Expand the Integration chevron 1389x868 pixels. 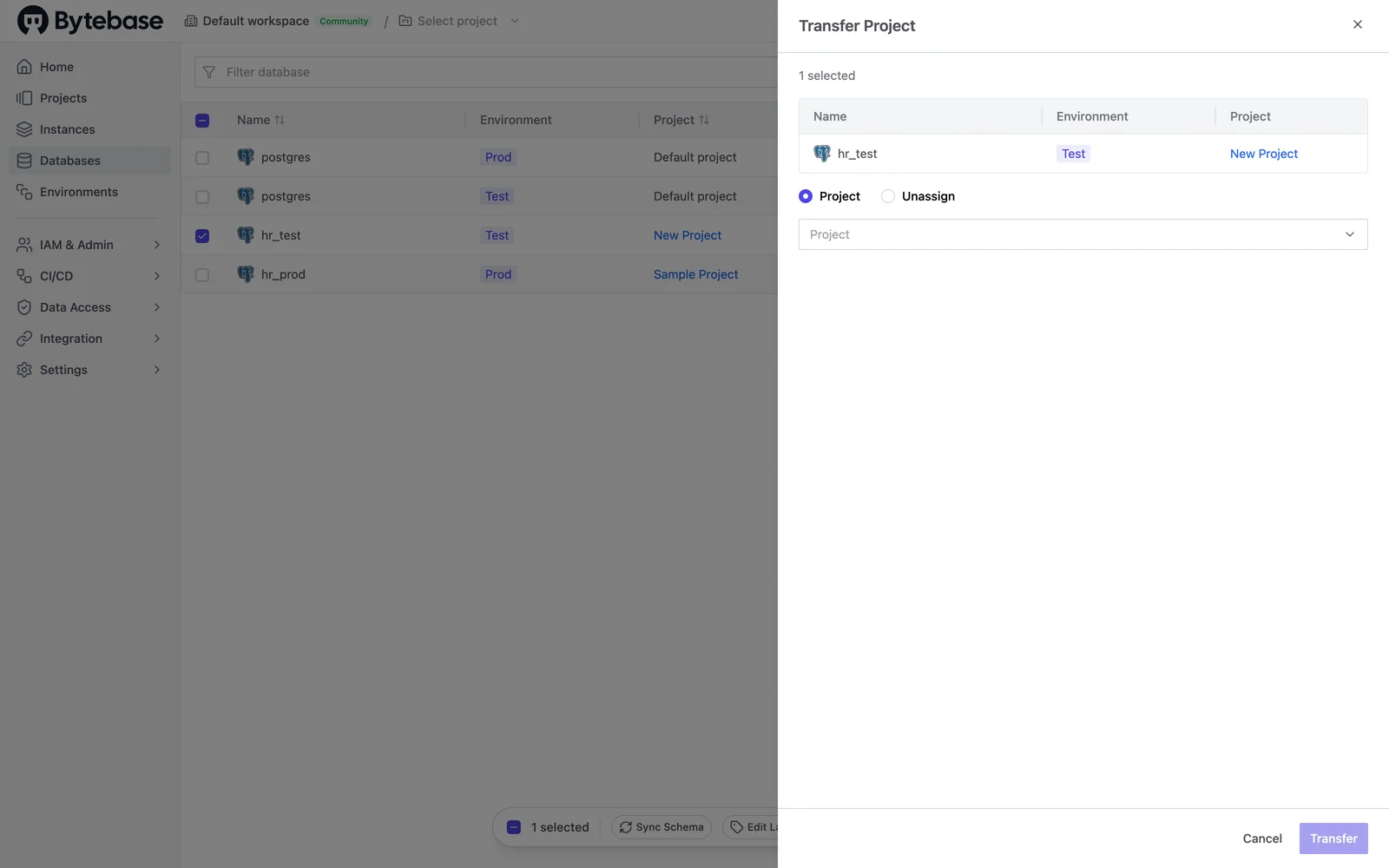point(157,339)
